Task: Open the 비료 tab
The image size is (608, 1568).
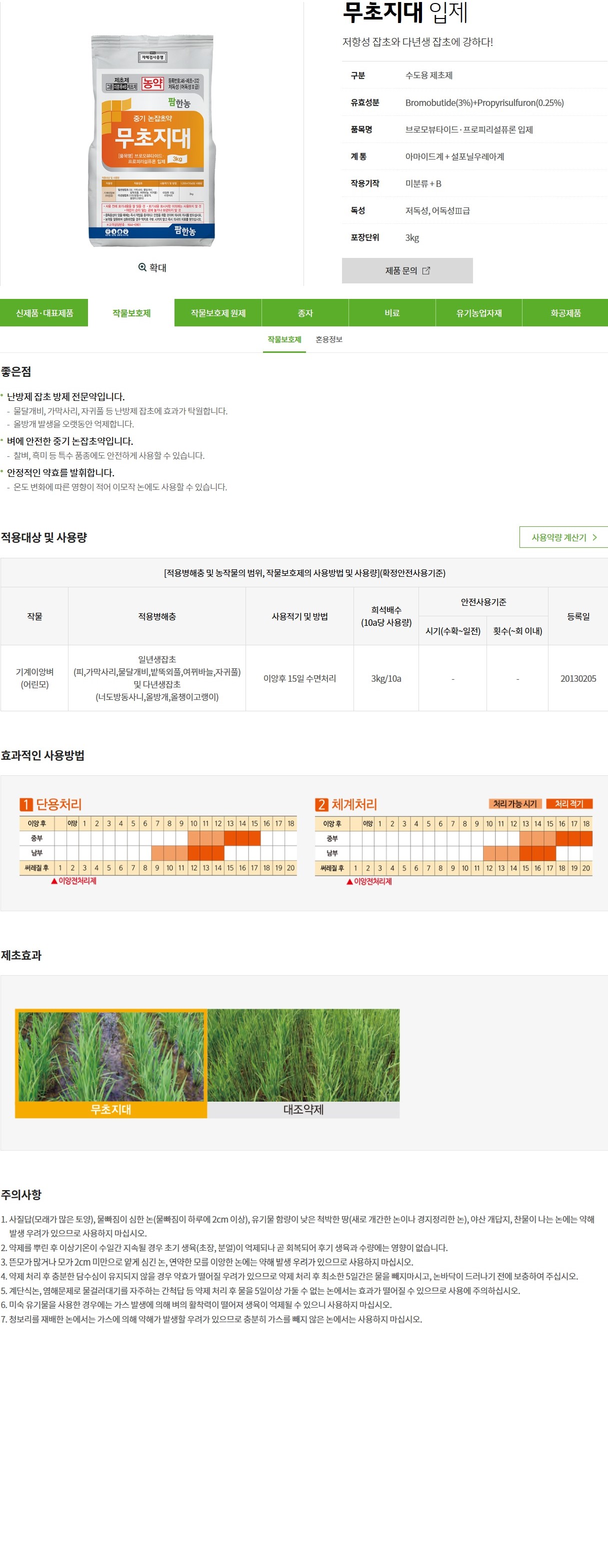Action: (x=392, y=313)
